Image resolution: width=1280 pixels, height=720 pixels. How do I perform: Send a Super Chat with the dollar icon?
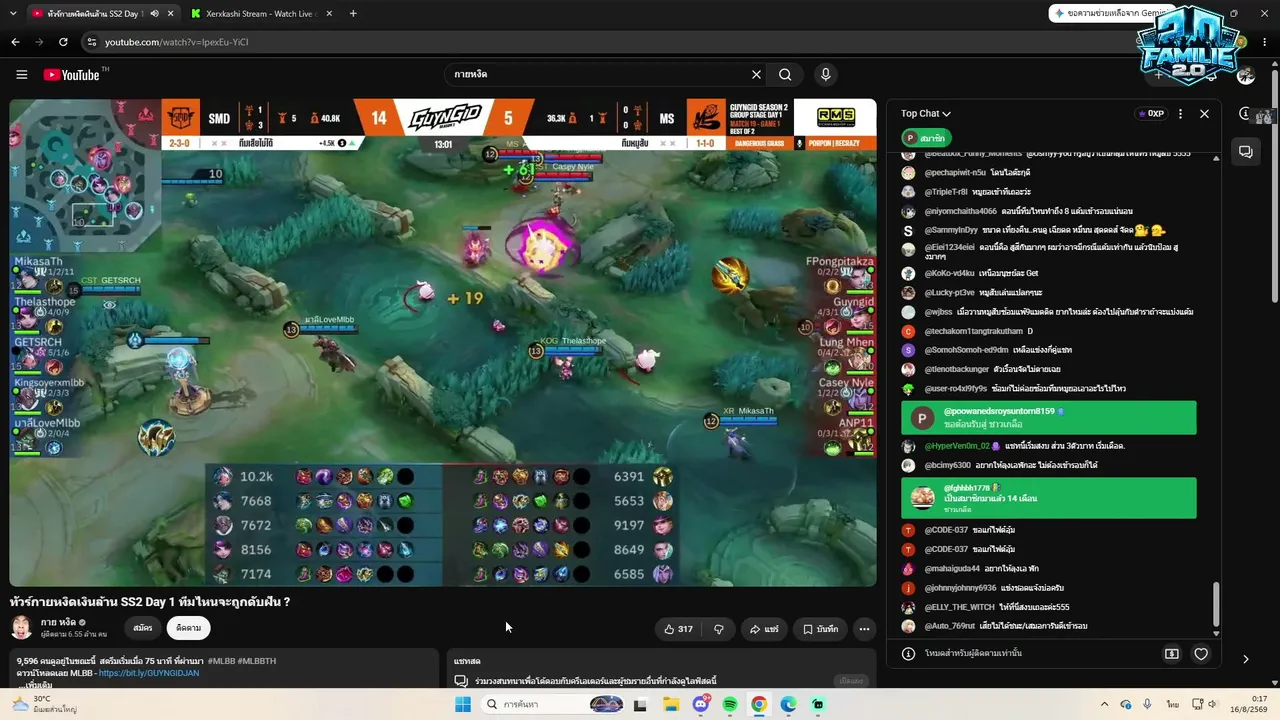pos(1172,654)
